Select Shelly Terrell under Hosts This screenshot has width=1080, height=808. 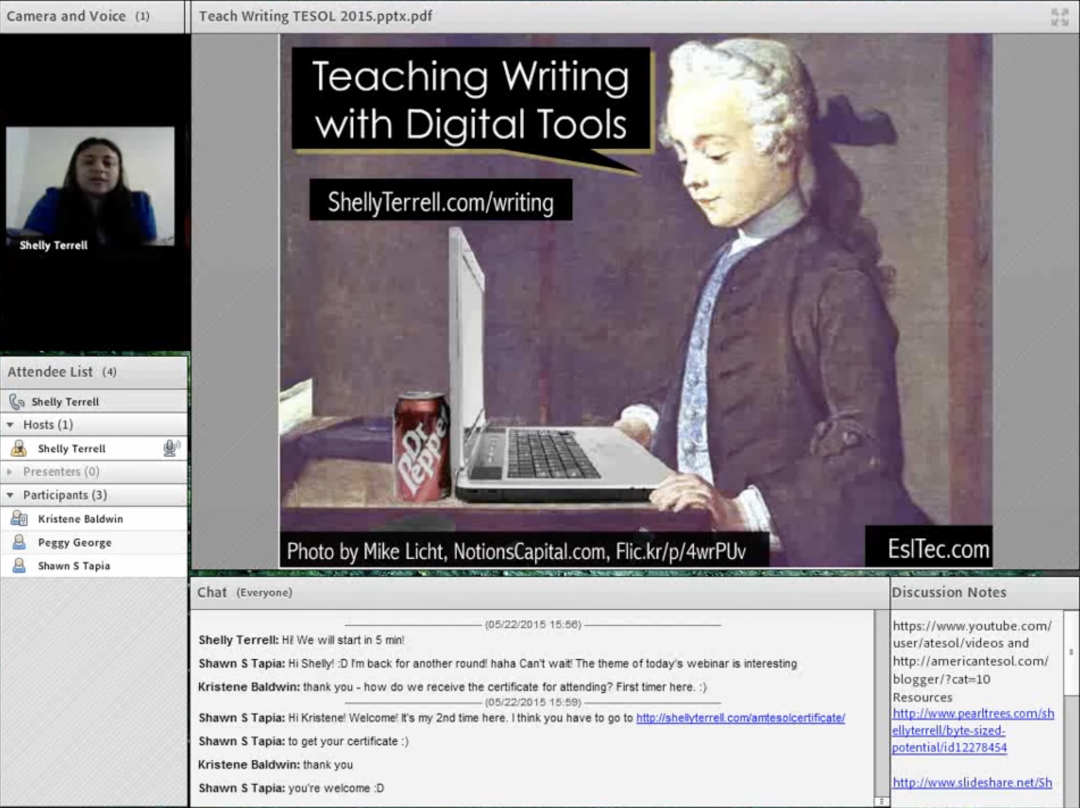point(94,448)
